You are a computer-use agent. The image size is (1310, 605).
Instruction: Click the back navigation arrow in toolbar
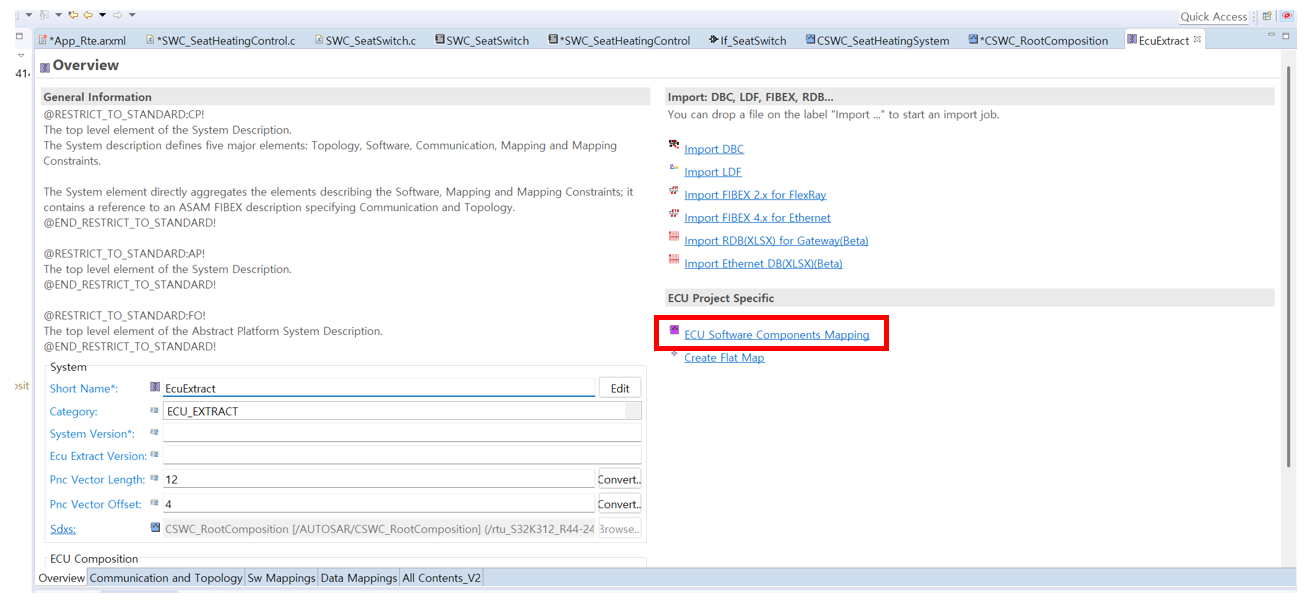click(x=88, y=15)
